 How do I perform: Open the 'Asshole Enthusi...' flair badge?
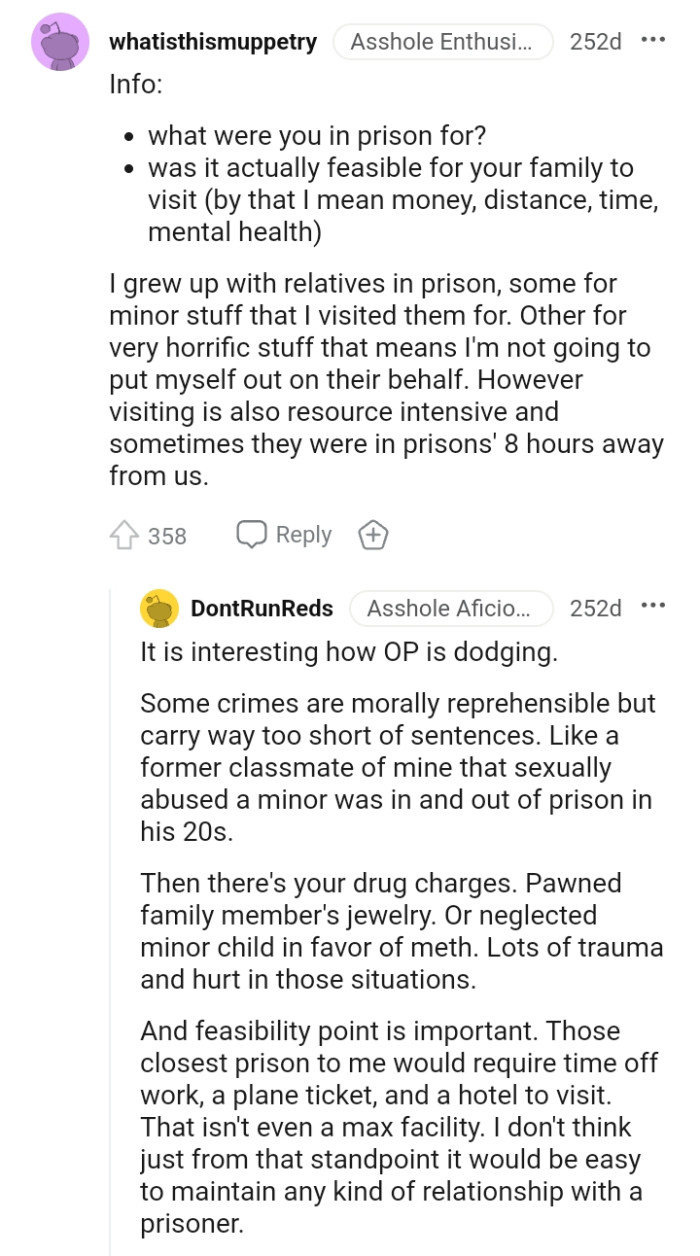point(443,42)
